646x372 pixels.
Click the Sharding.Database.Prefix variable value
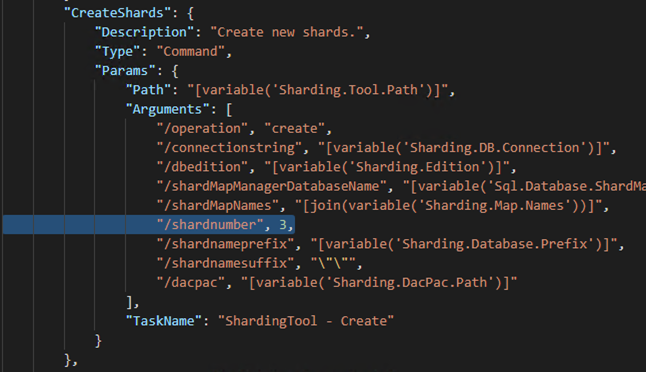coord(464,244)
